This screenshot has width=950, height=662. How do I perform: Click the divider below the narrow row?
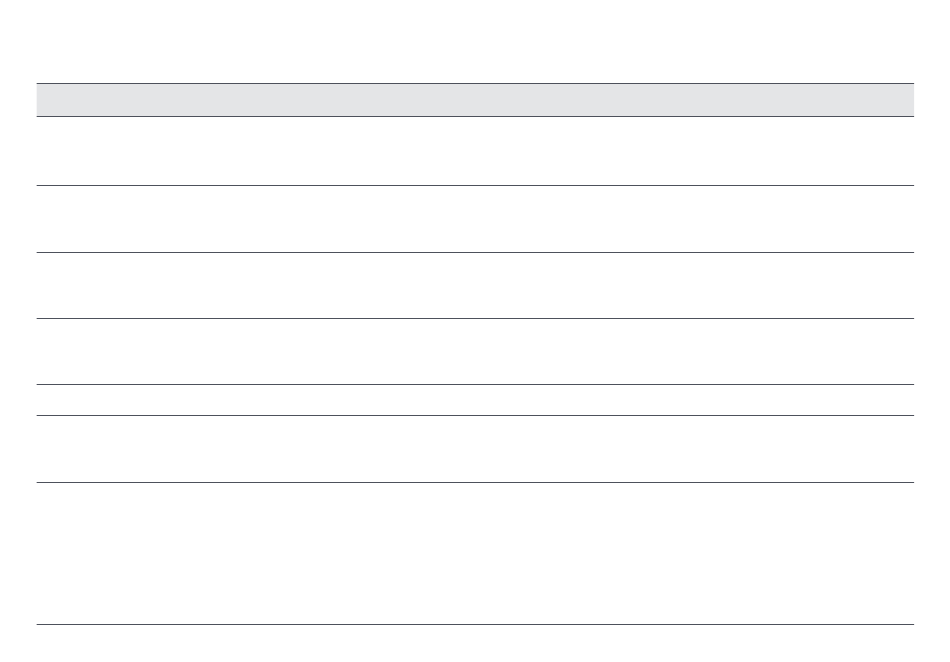coord(475,415)
